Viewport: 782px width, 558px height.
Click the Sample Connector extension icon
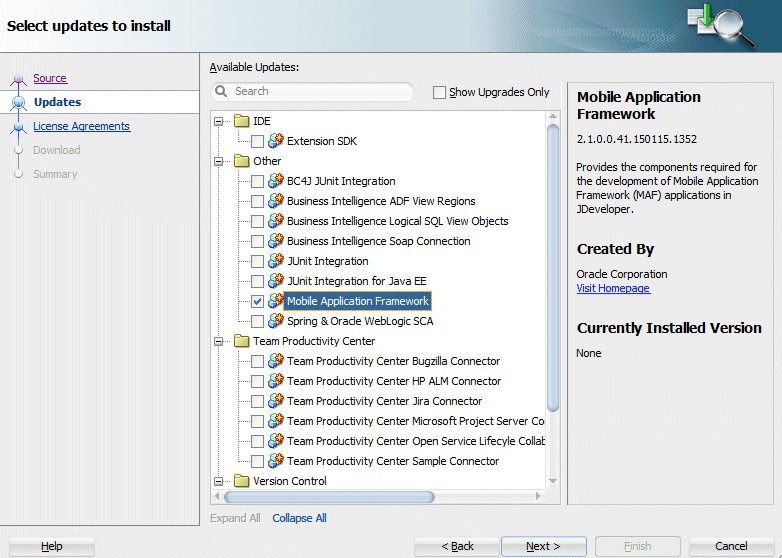[276, 460]
